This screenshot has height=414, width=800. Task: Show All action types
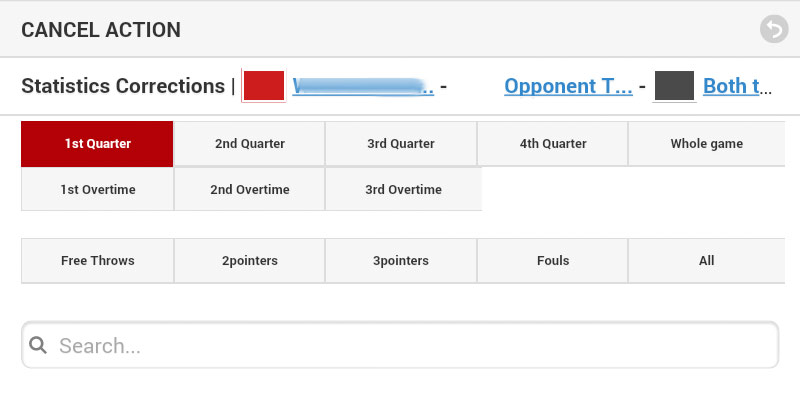[x=706, y=261]
